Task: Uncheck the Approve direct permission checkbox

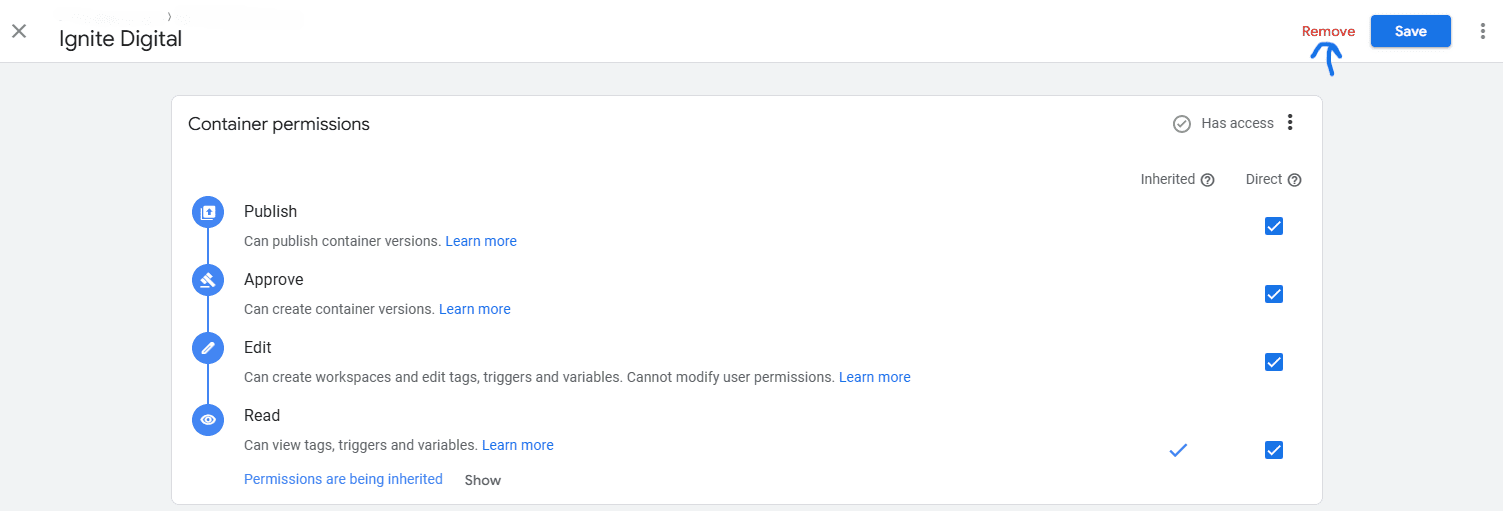Action: click(x=1274, y=294)
